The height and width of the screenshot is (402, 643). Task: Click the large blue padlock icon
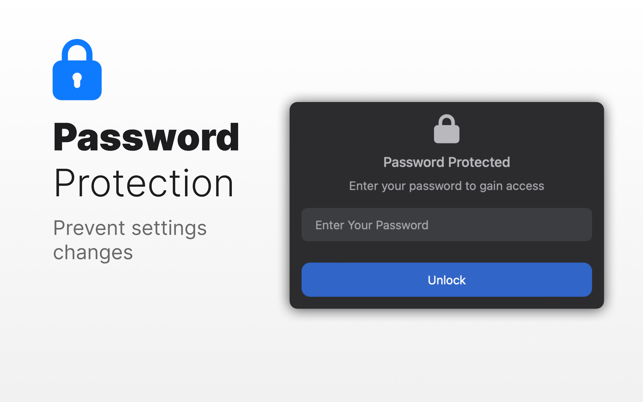coord(77,69)
